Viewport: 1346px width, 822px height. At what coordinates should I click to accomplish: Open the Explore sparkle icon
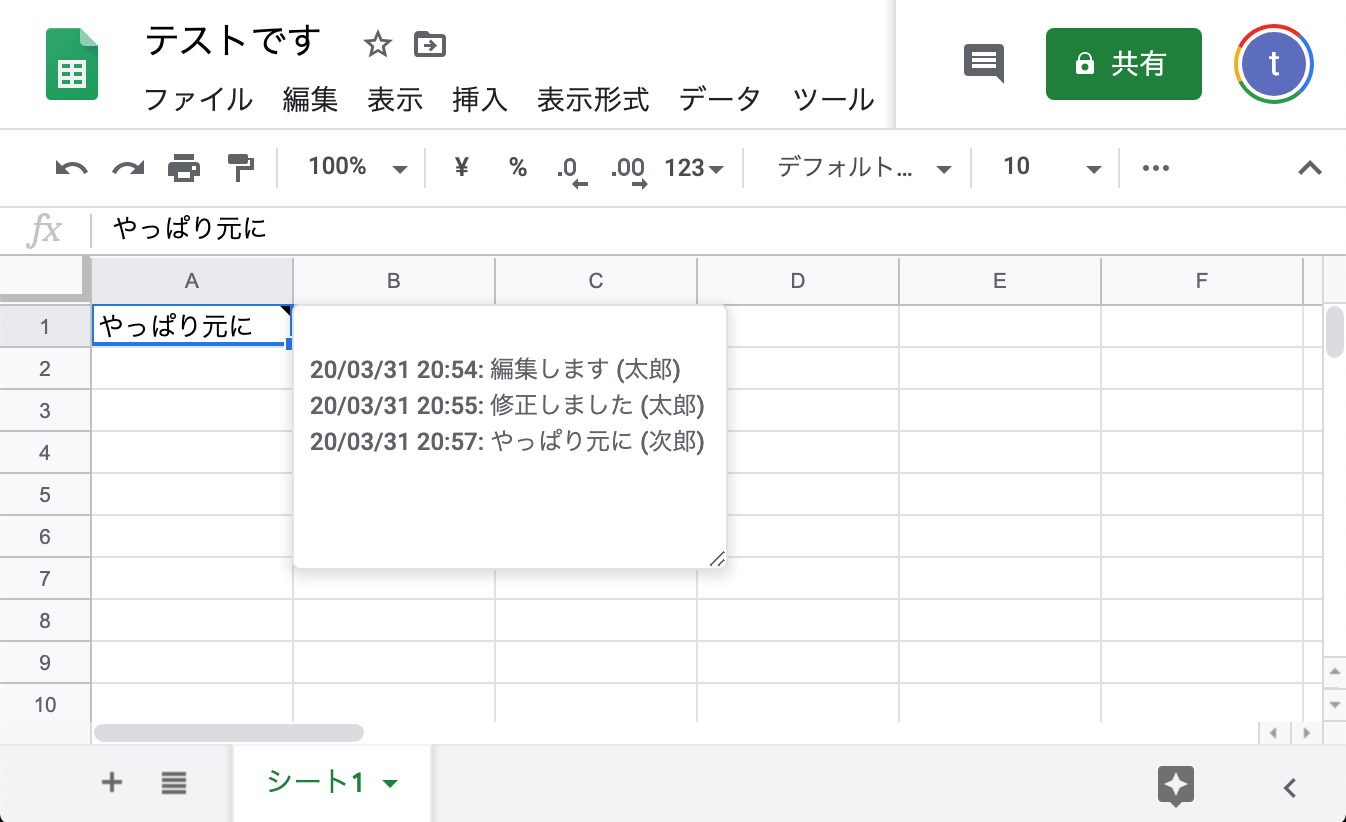(1175, 787)
